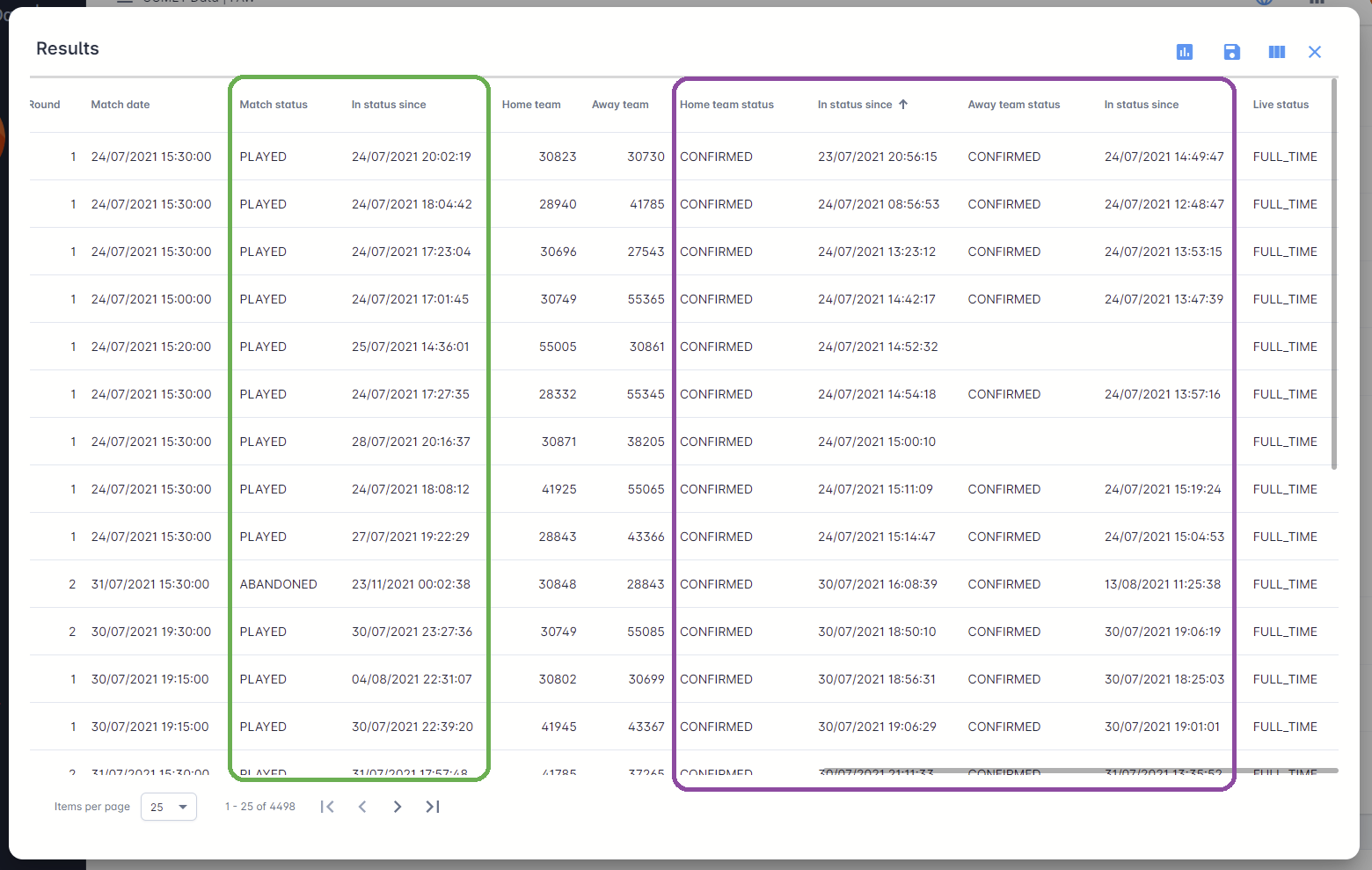
Task: Go to the next page
Action: tap(398, 807)
